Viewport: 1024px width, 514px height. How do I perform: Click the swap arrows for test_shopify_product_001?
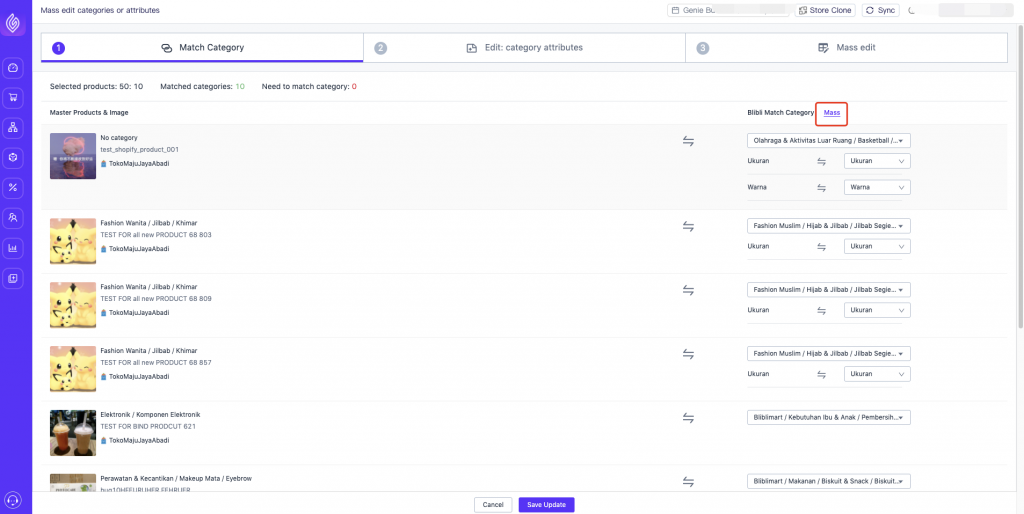[x=688, y=141]
